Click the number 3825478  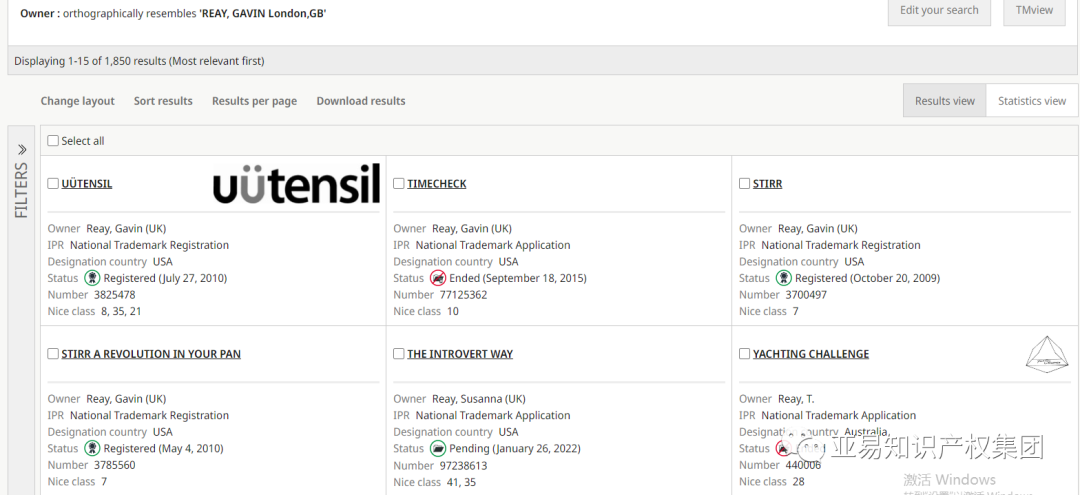tap(114, 295)
